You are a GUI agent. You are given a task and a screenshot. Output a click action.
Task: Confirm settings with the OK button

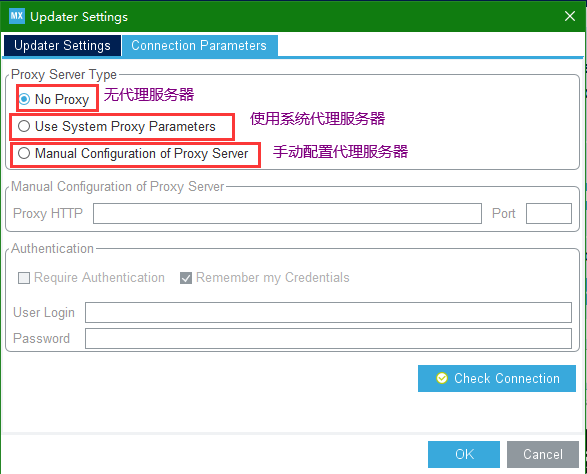[x=464, y=454]
